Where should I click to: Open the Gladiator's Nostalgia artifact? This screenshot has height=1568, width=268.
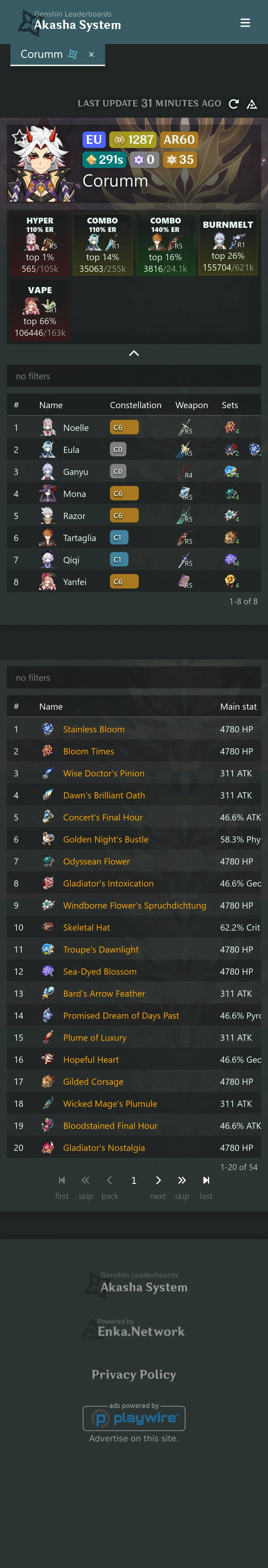(x=104, y=1148)
